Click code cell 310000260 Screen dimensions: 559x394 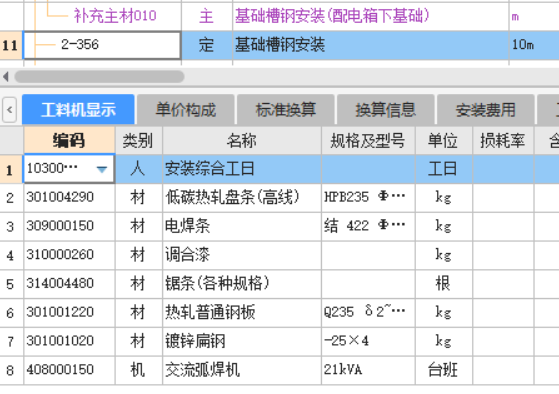tap(69, 255)
